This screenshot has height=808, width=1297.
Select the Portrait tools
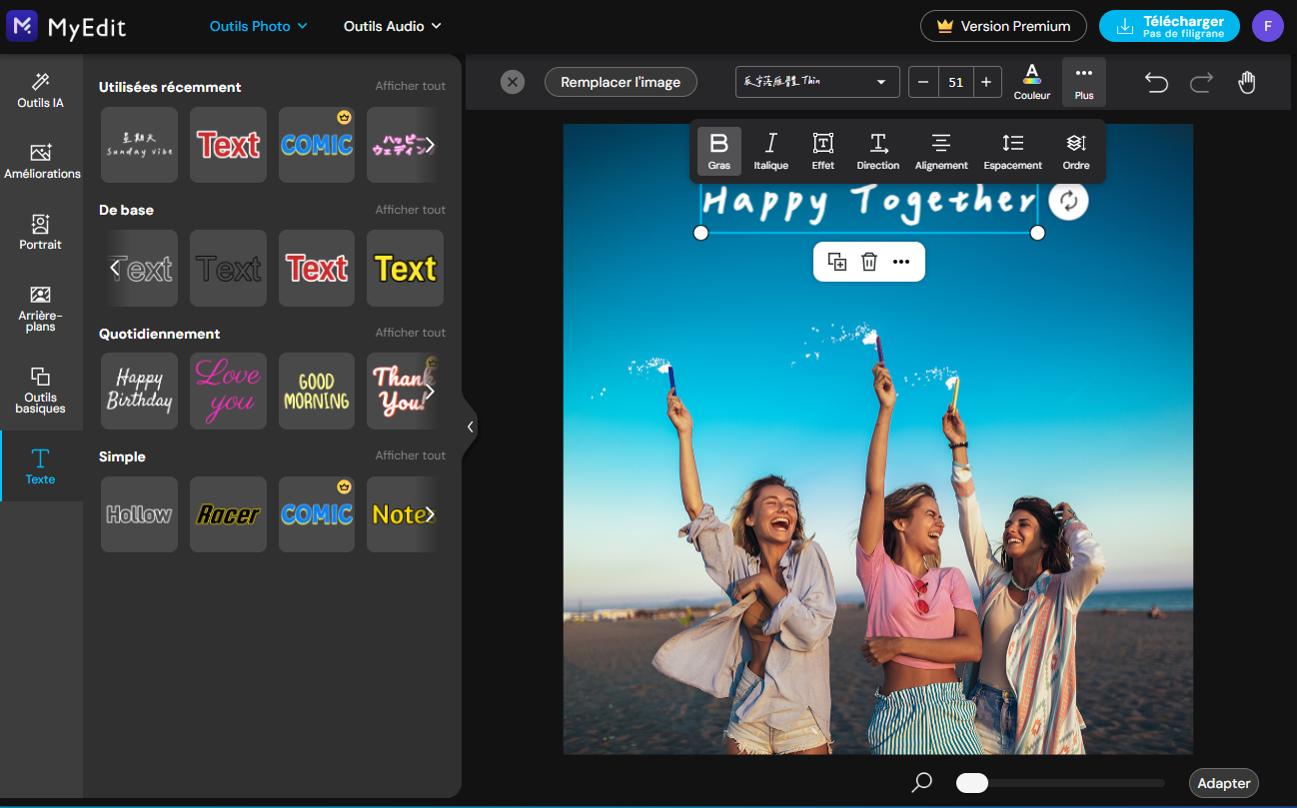40,232
